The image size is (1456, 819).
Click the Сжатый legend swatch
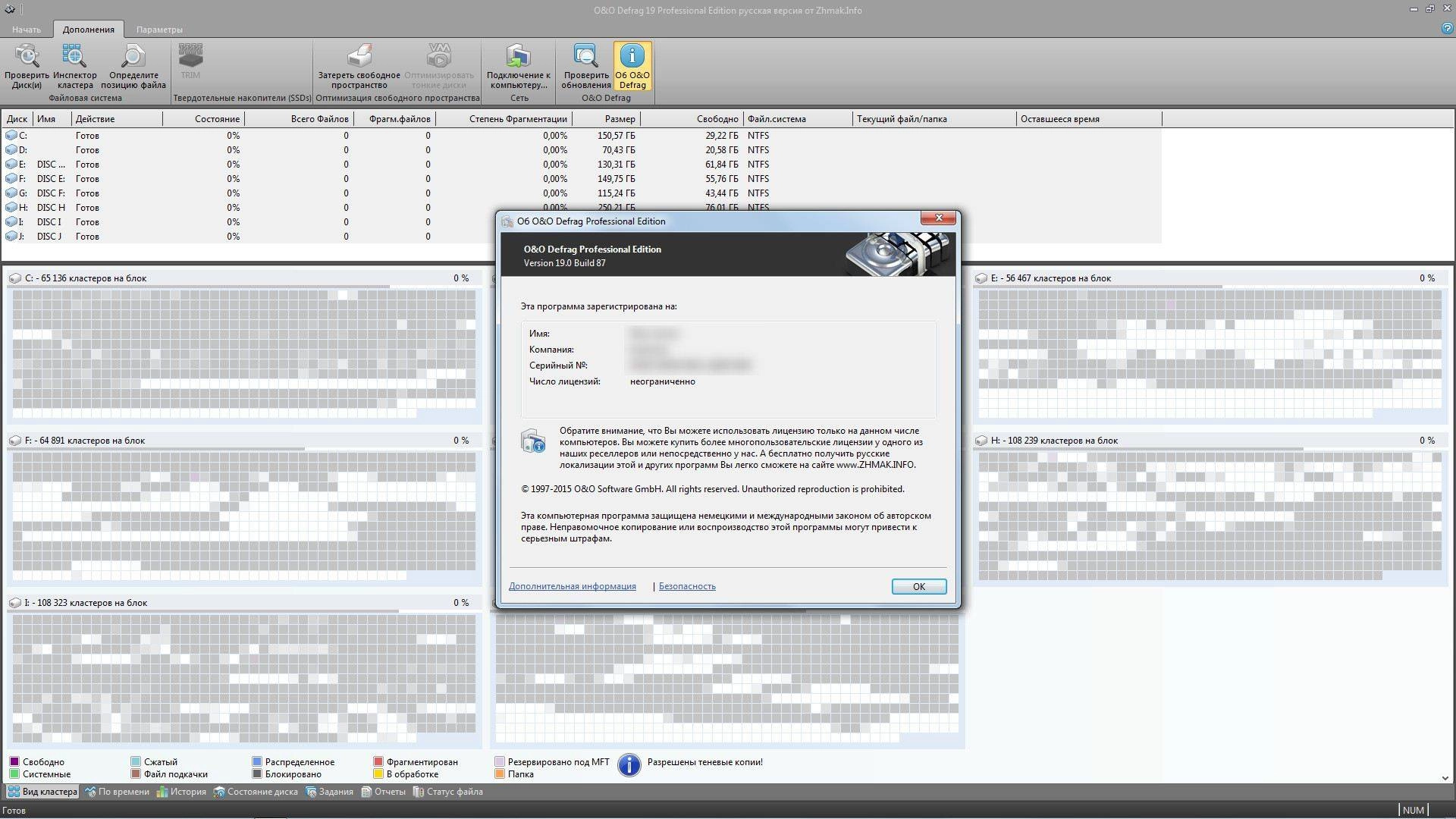pos(136,761)
